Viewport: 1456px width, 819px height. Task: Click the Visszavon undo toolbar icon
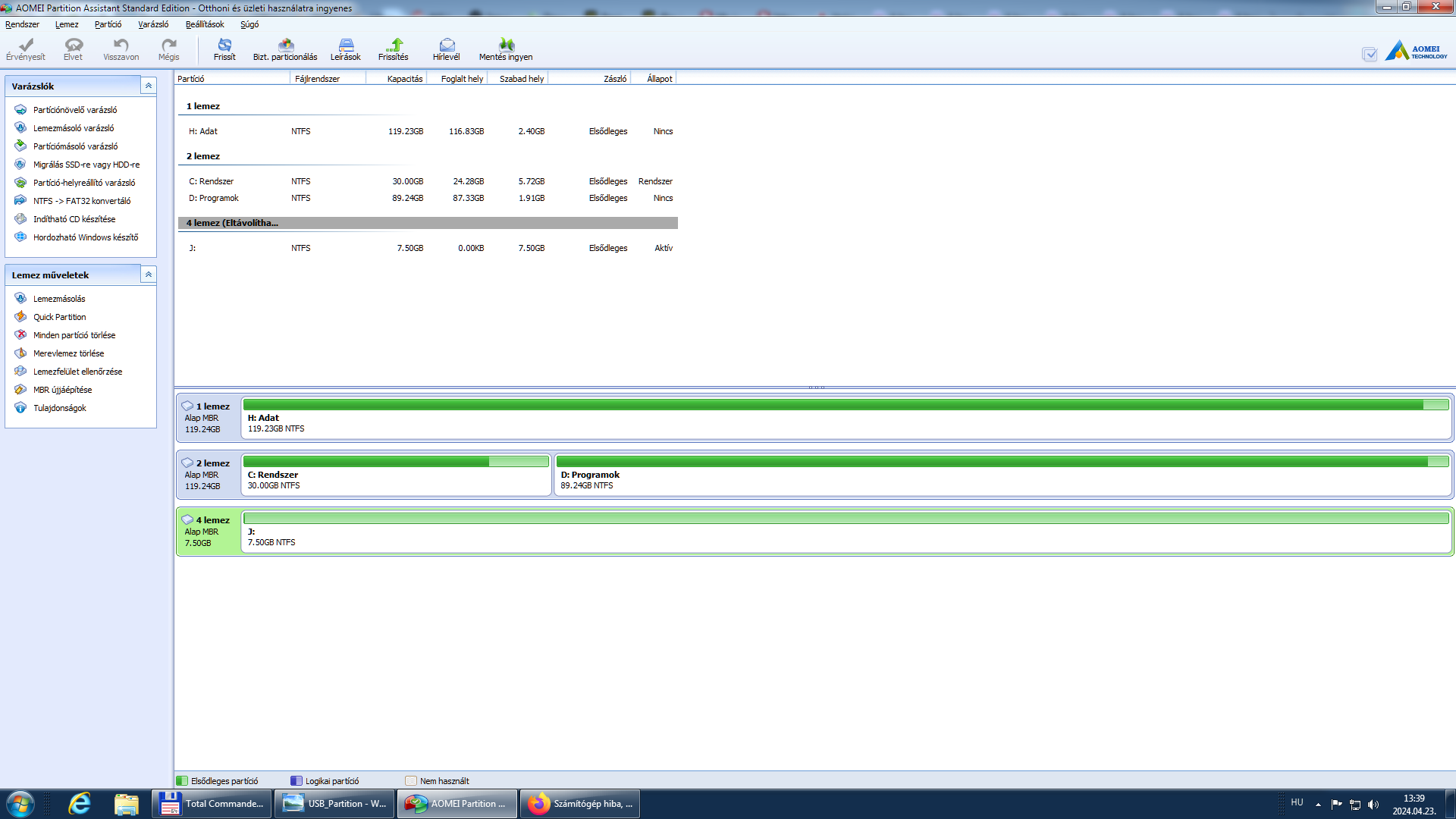(x=121, y=49)
